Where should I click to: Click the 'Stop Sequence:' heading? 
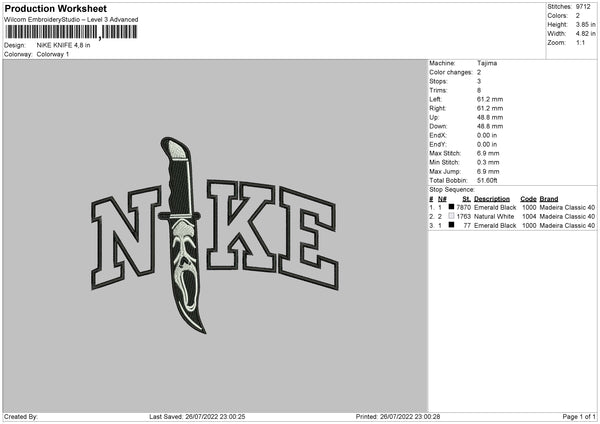click(452, 190)
